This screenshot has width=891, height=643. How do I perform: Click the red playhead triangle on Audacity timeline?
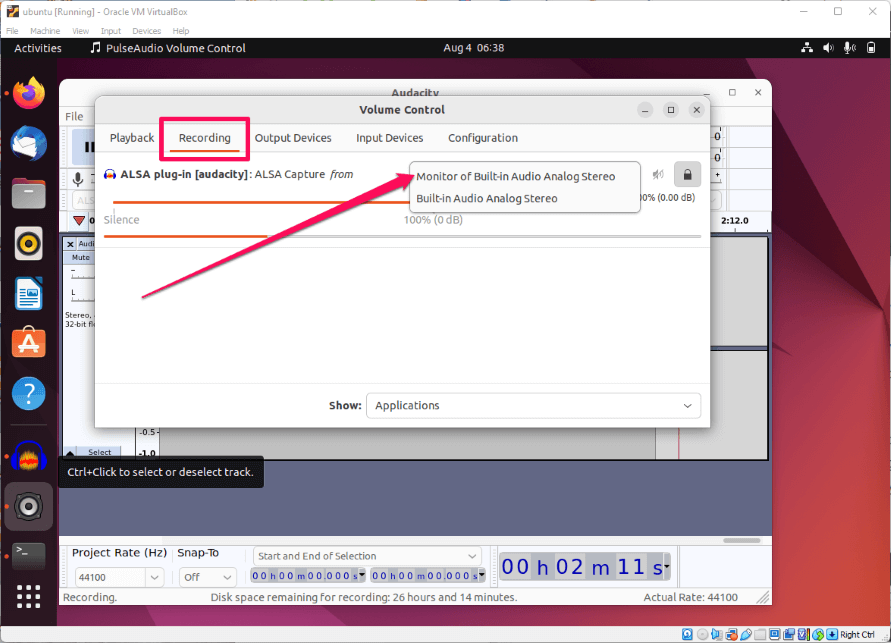click(x=79, y=220)
